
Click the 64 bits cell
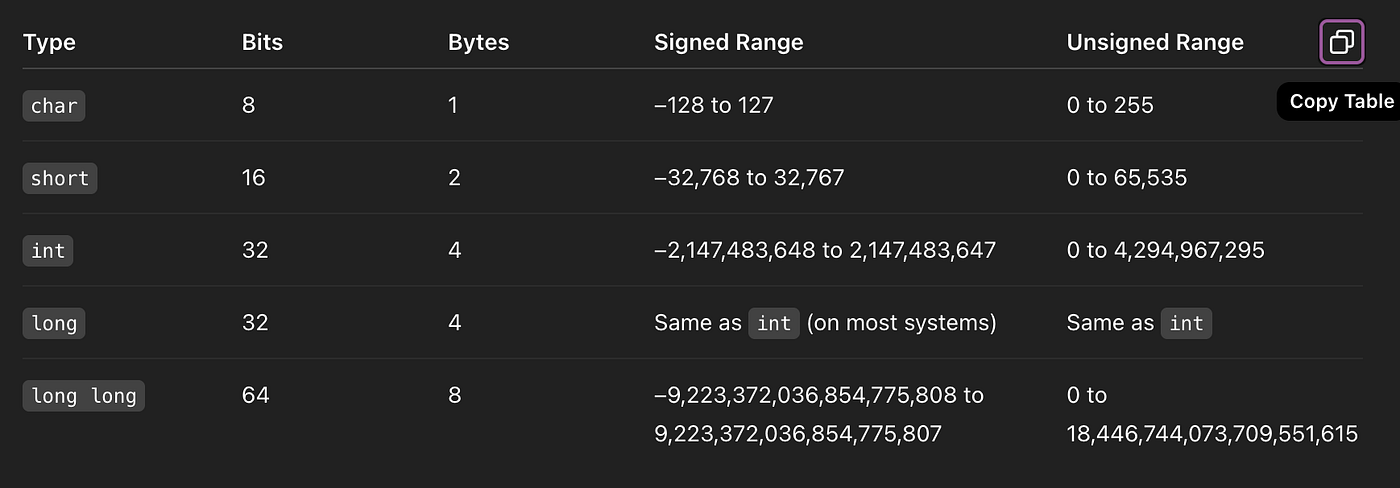256,395
